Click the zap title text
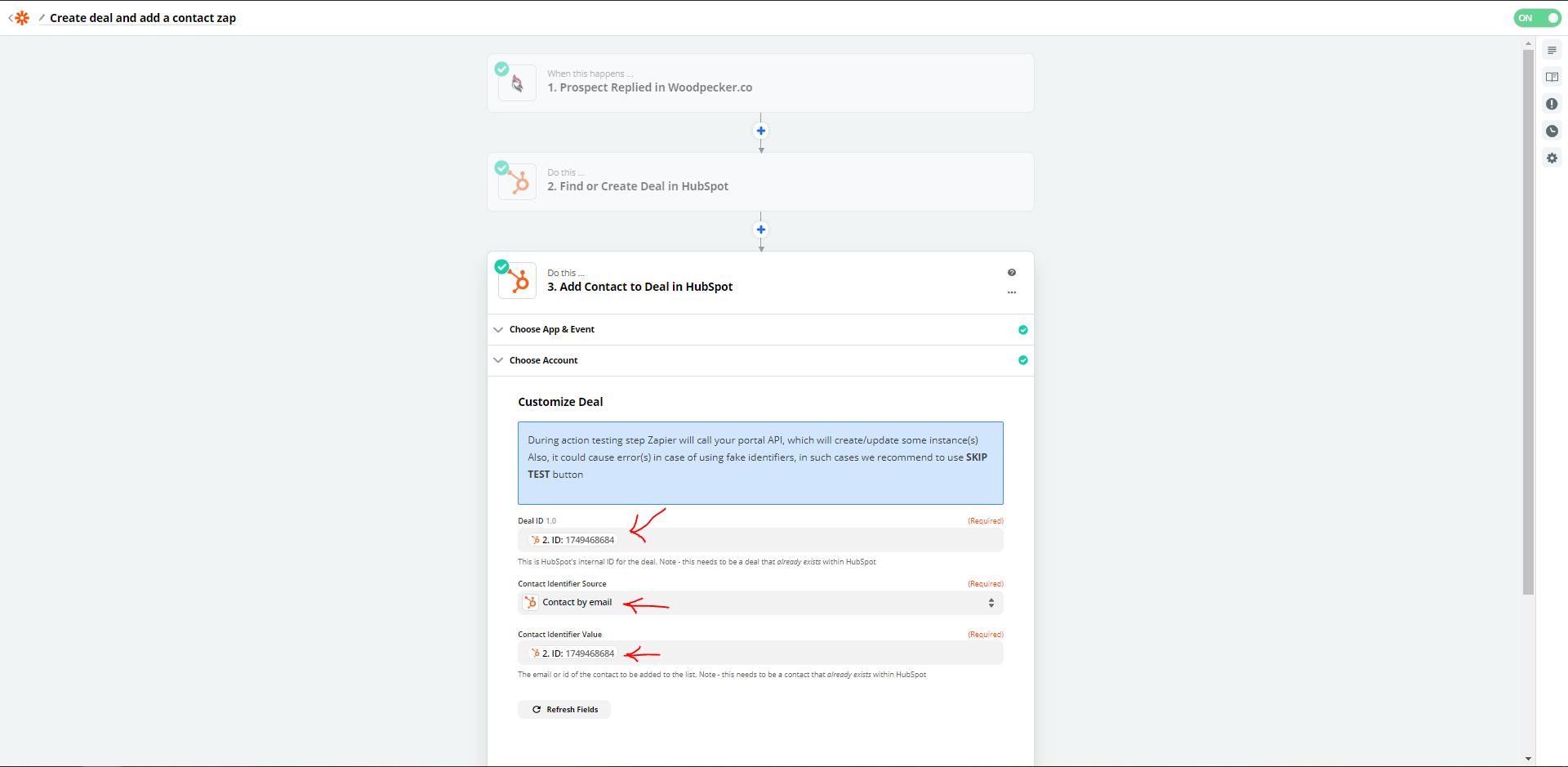Viewport: 1568px width, 767px height. (x=143, y=18)
